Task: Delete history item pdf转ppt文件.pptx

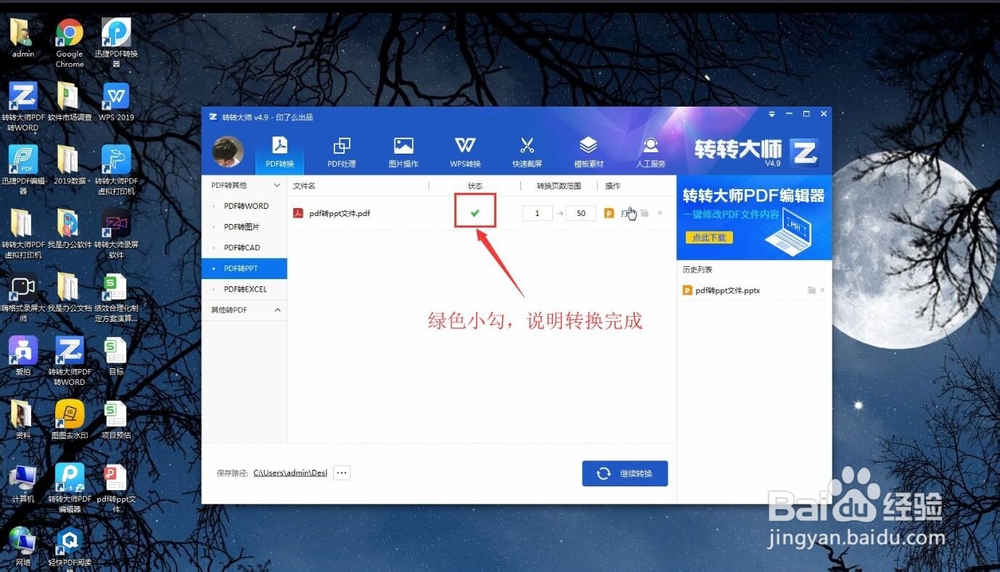Action: [x=823, y=290]
